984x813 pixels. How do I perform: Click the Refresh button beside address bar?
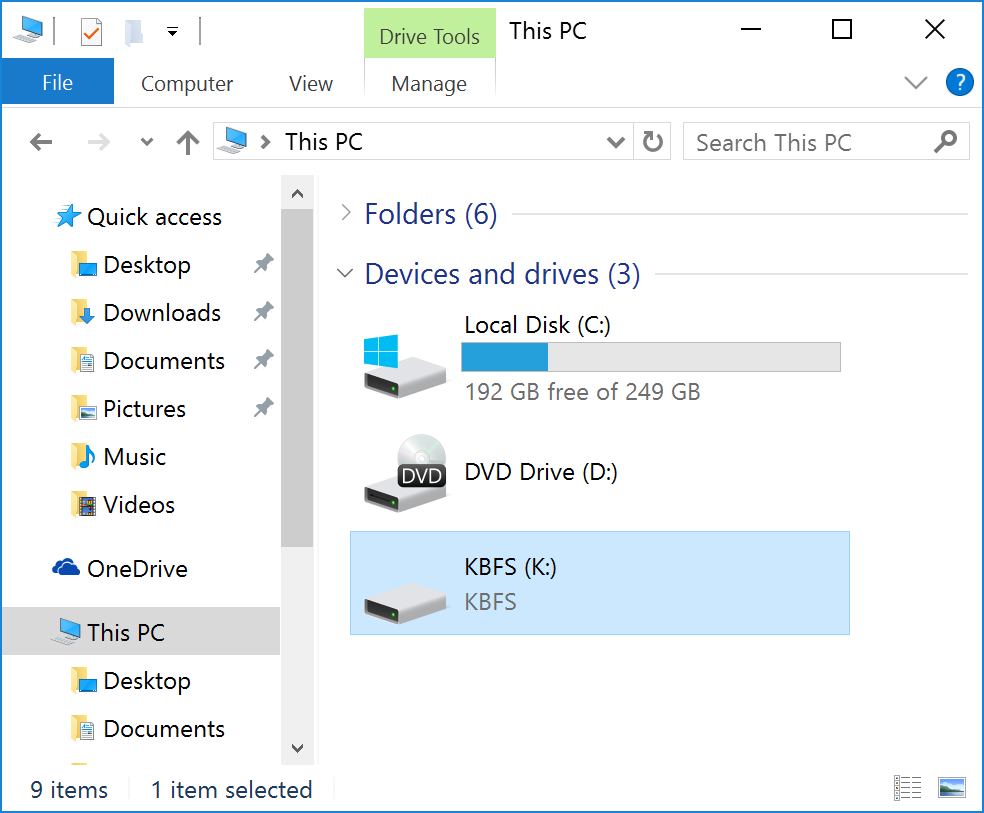point(653,142)
